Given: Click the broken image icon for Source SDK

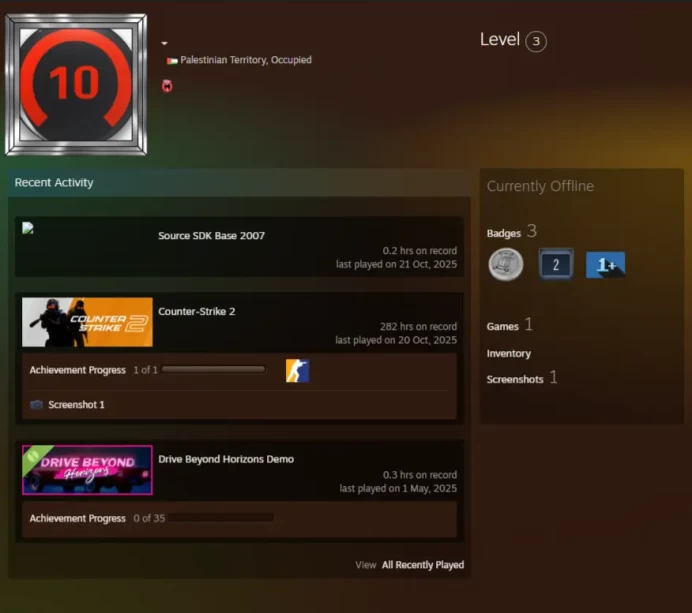Looking at the screenshot, I should [x=28, y=228].
